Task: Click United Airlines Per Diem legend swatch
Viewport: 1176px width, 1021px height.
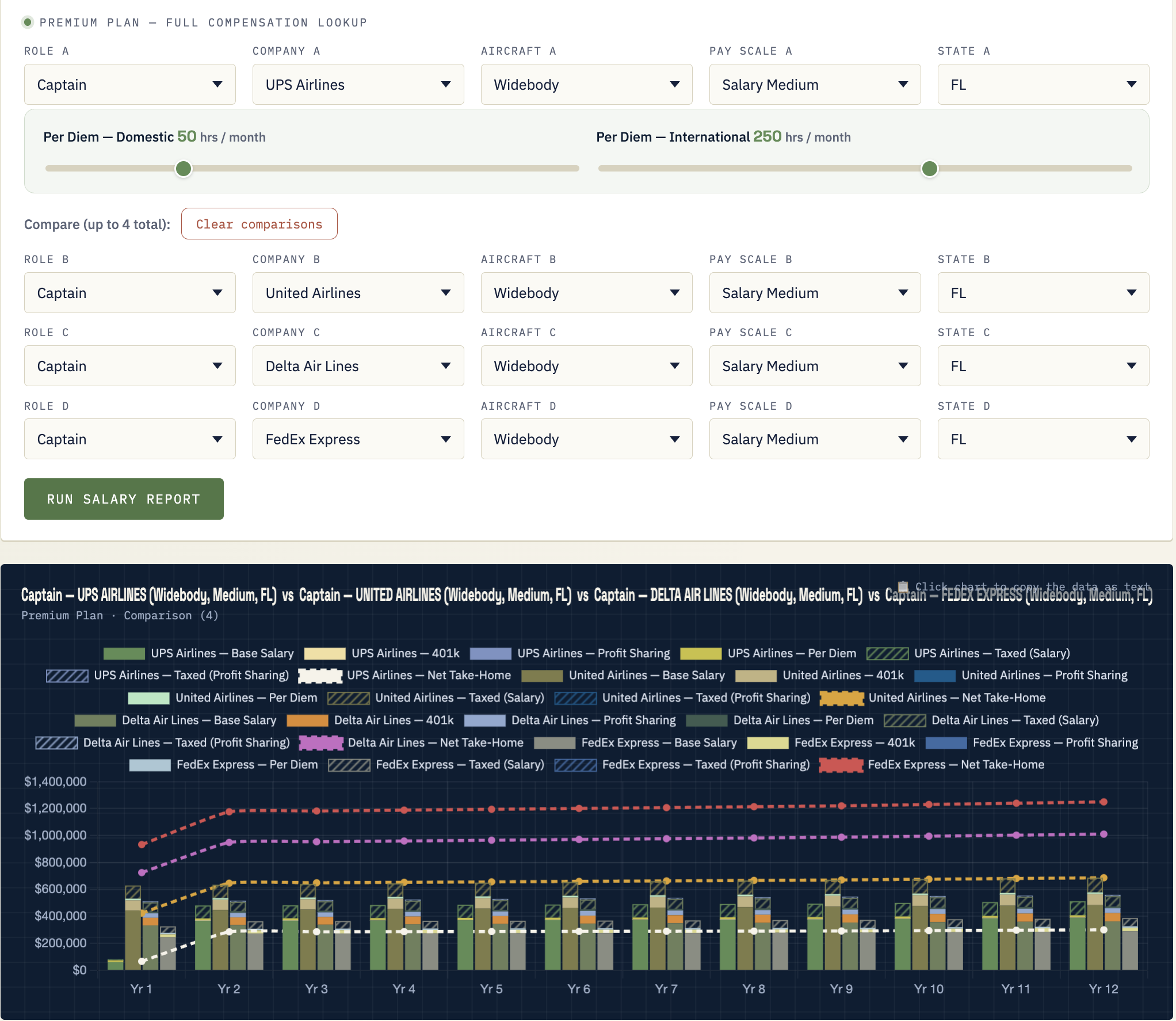Action: click(148, 698)
